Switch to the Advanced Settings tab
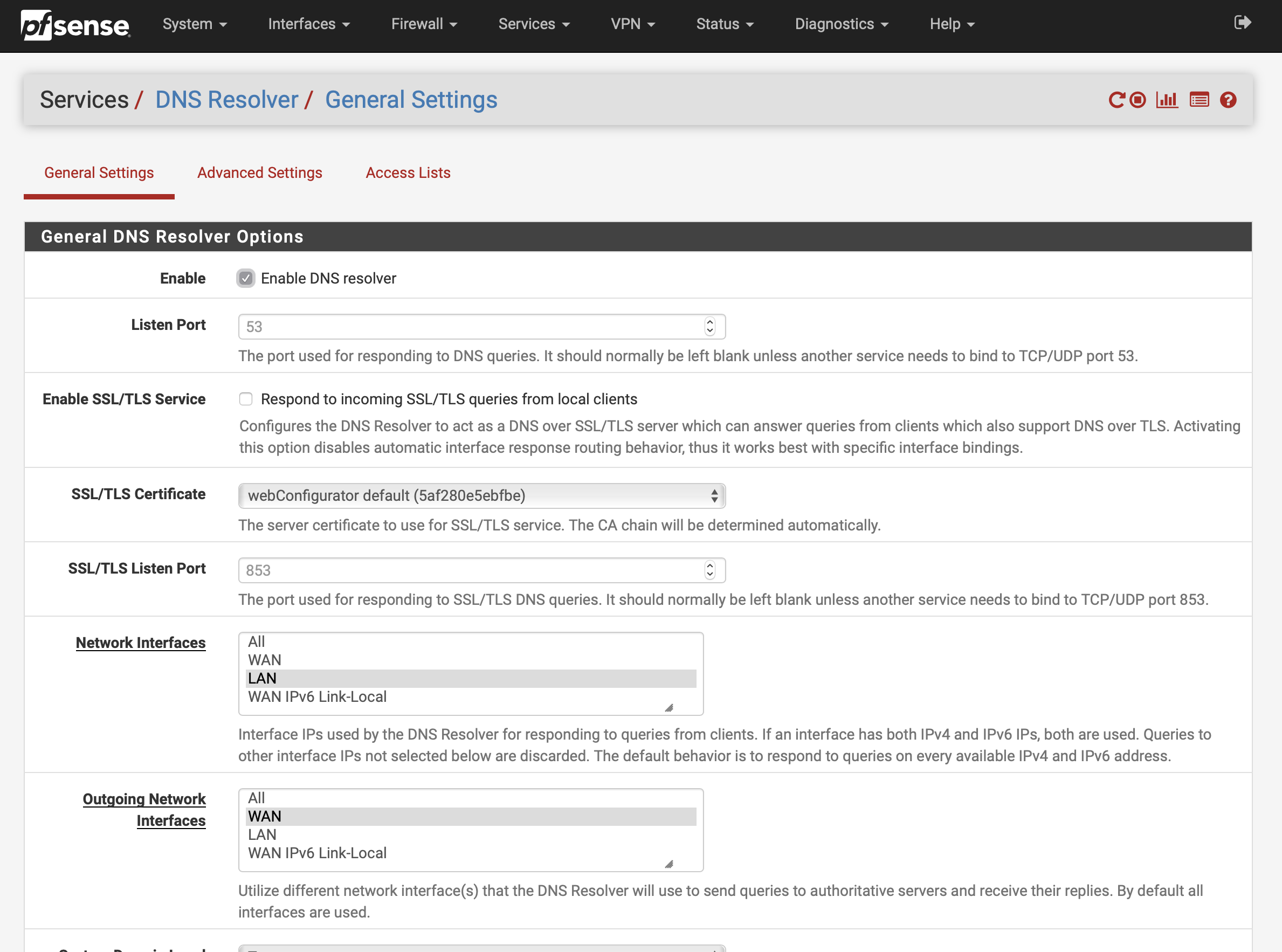Image resolution: width=1282 pixels, height=952 pixels. point(259,173)
